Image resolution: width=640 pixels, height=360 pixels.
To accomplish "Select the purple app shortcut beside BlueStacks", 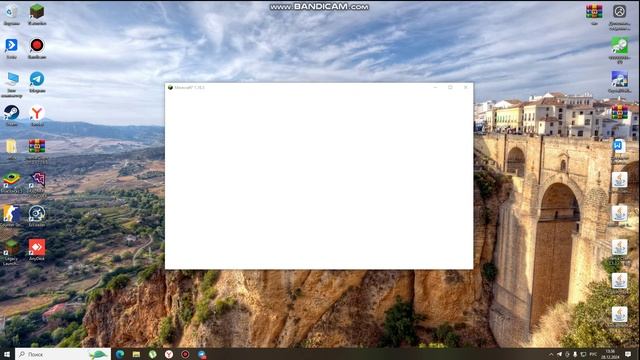I will click(x=38, y=180).
